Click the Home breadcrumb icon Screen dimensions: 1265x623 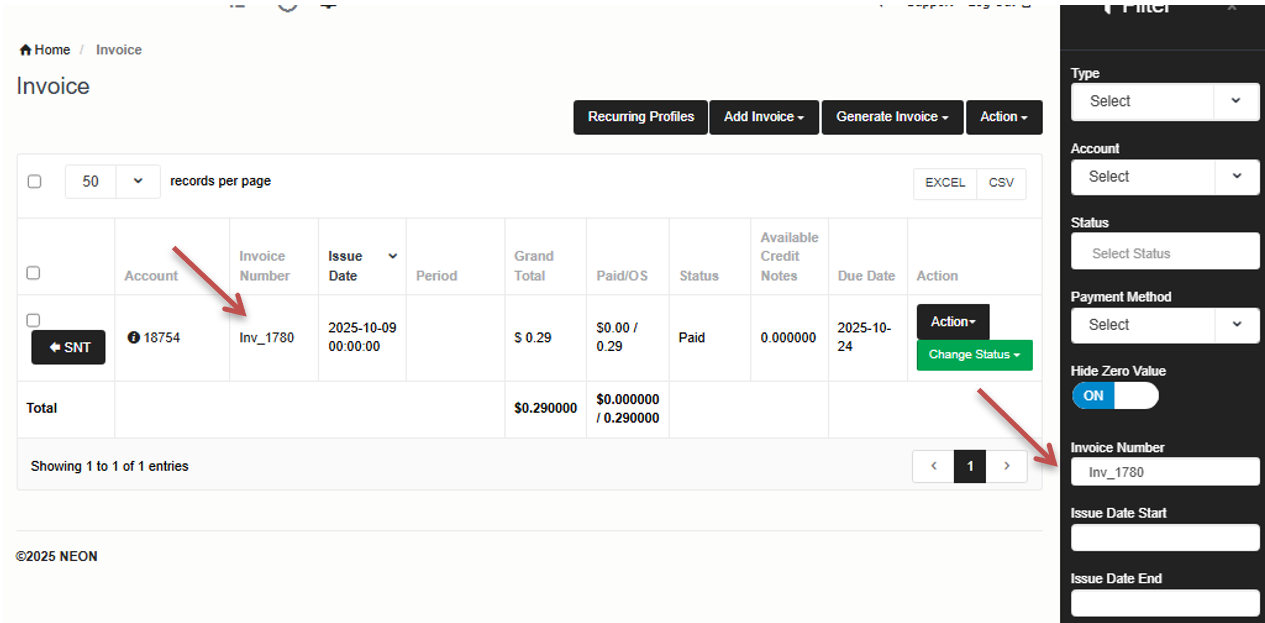pyautogui.click(x=25, y=50)
